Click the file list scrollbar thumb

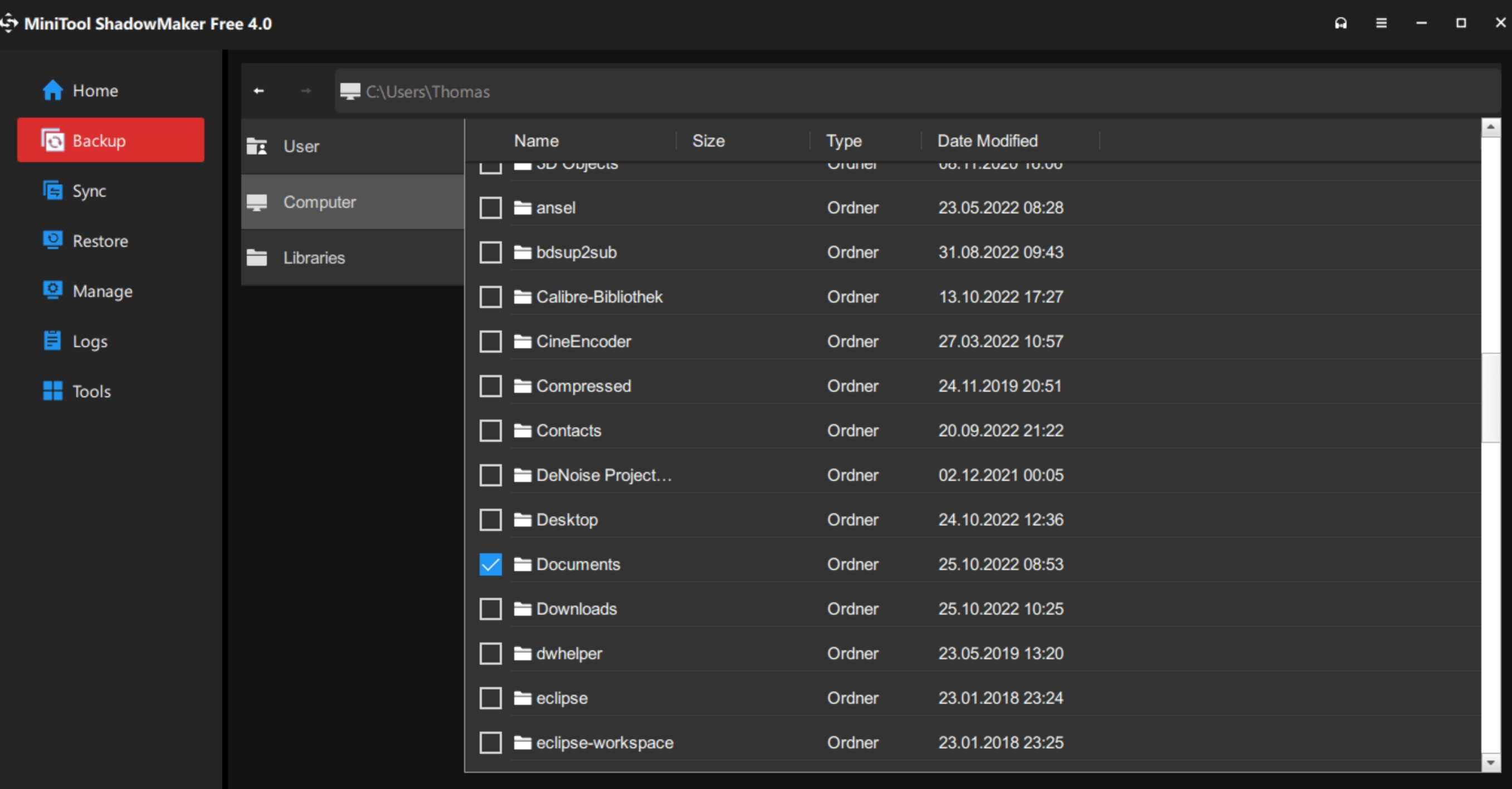[x=1490, y=397]
